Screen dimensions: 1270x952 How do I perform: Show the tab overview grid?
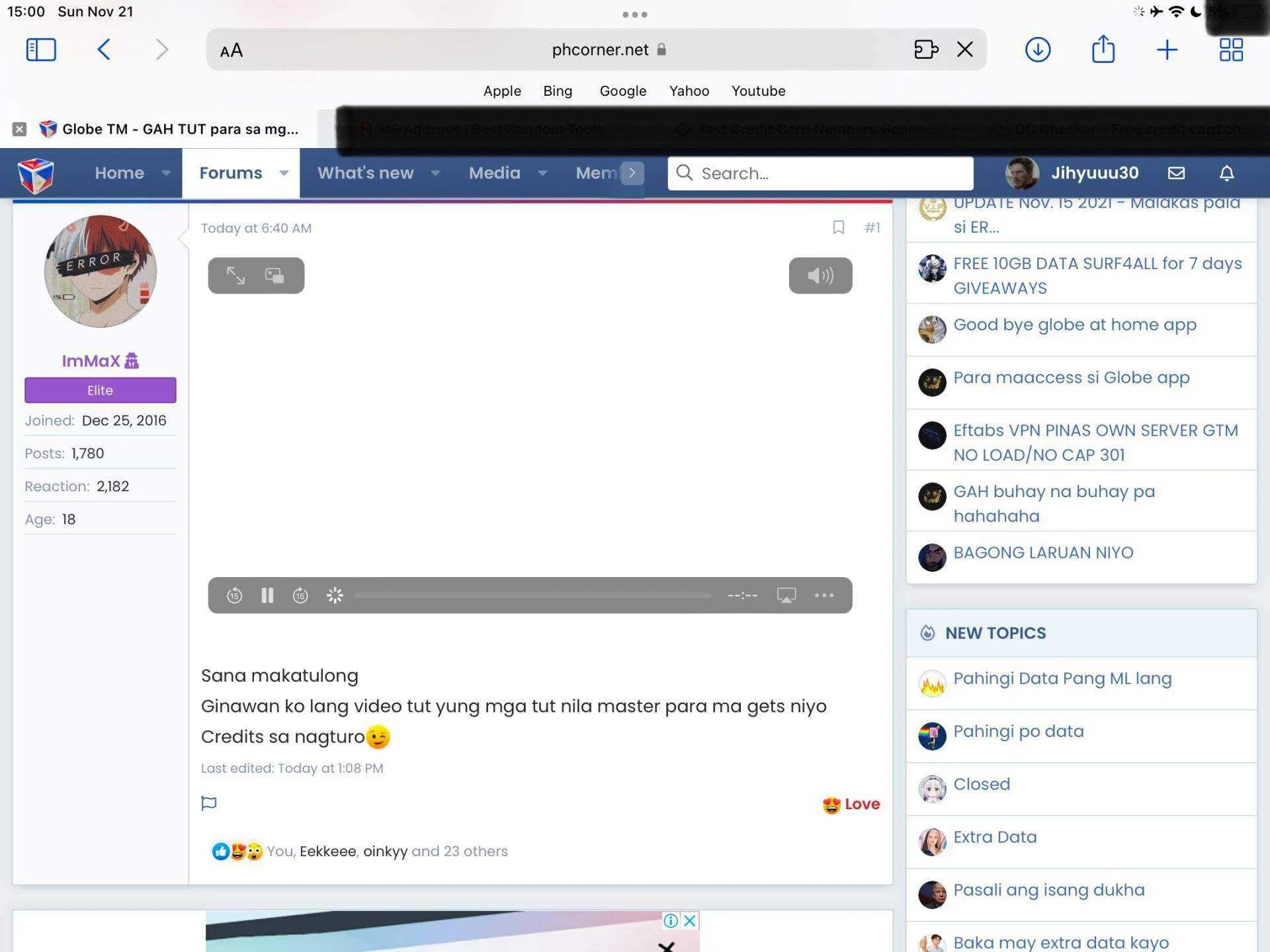1231,50
